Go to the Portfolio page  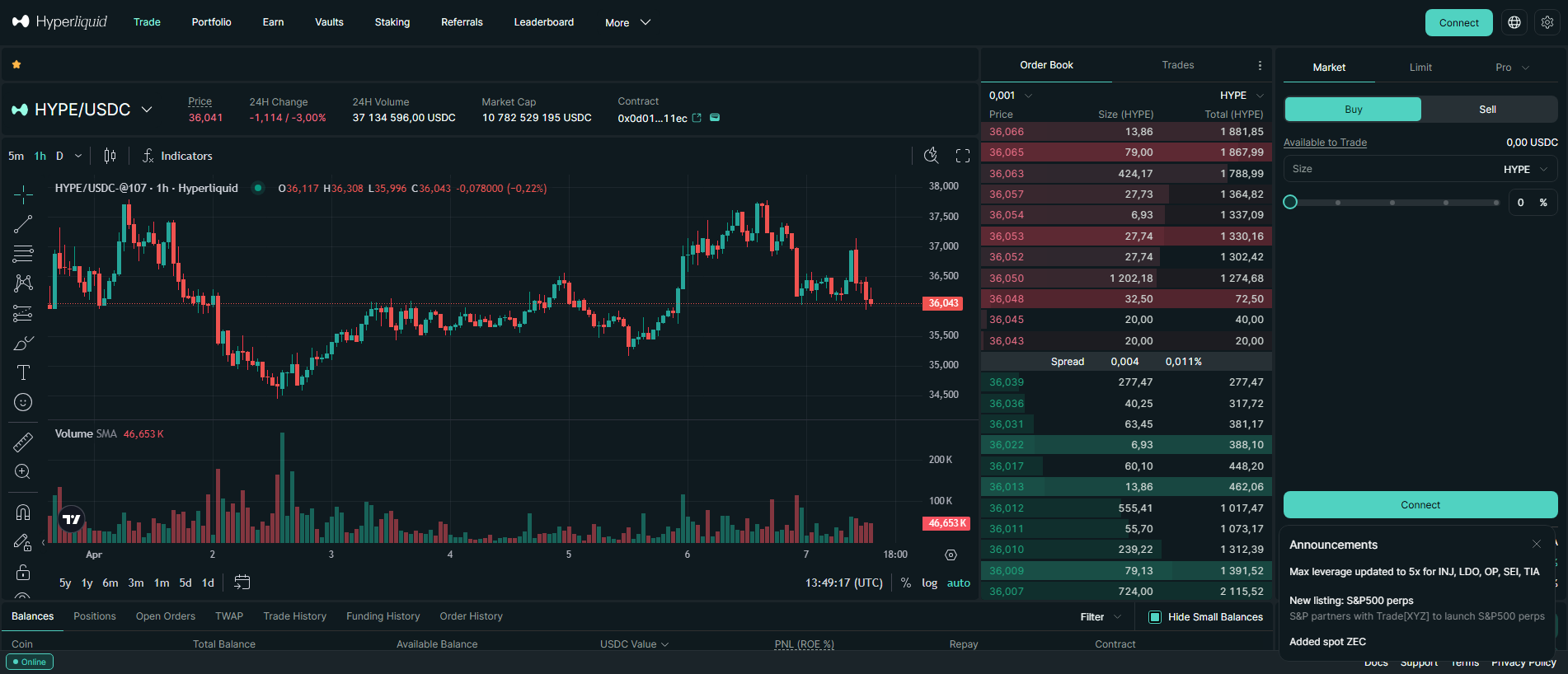coord(212,22)
